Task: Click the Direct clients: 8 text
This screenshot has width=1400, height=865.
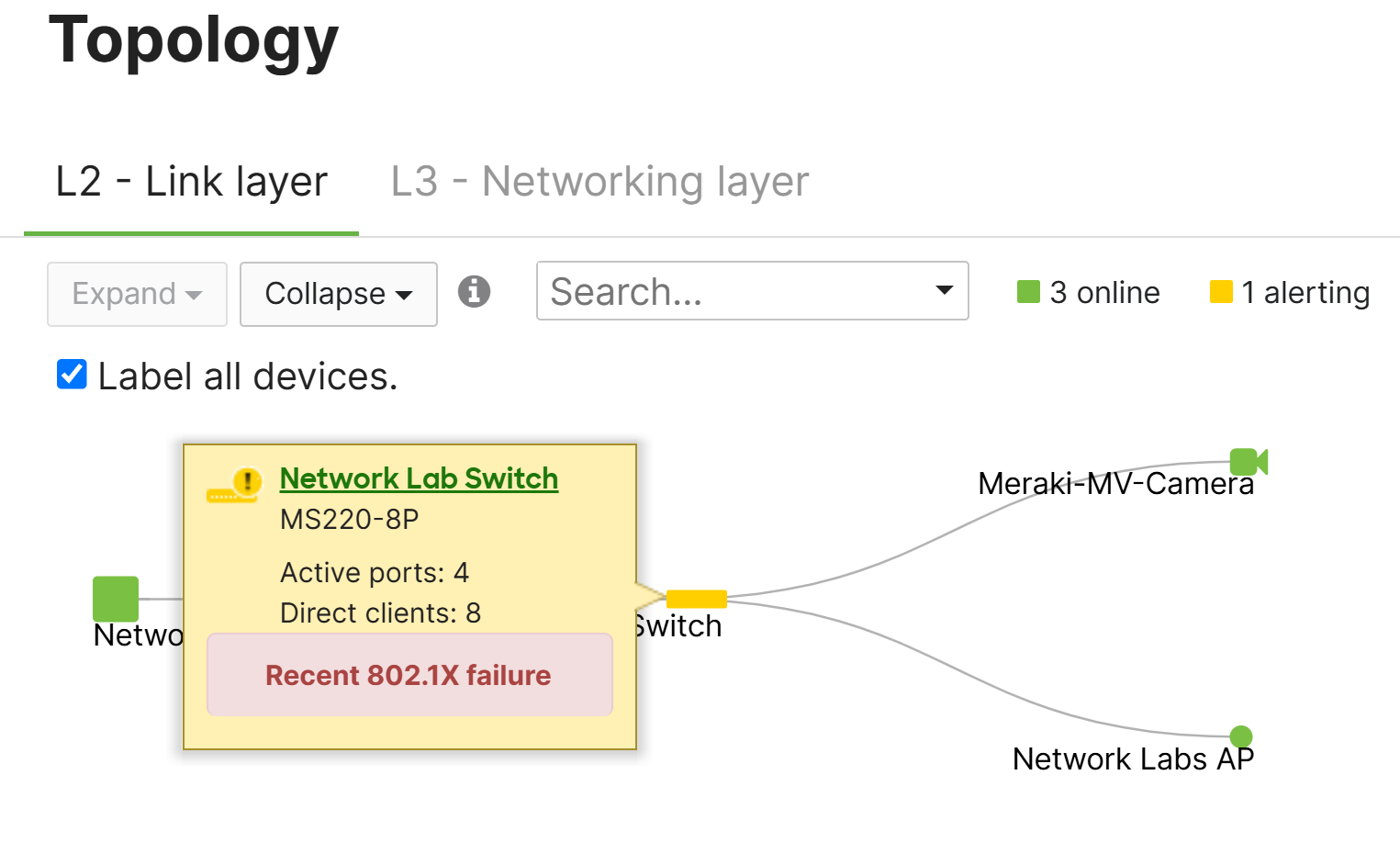Action: pos(380,613)
